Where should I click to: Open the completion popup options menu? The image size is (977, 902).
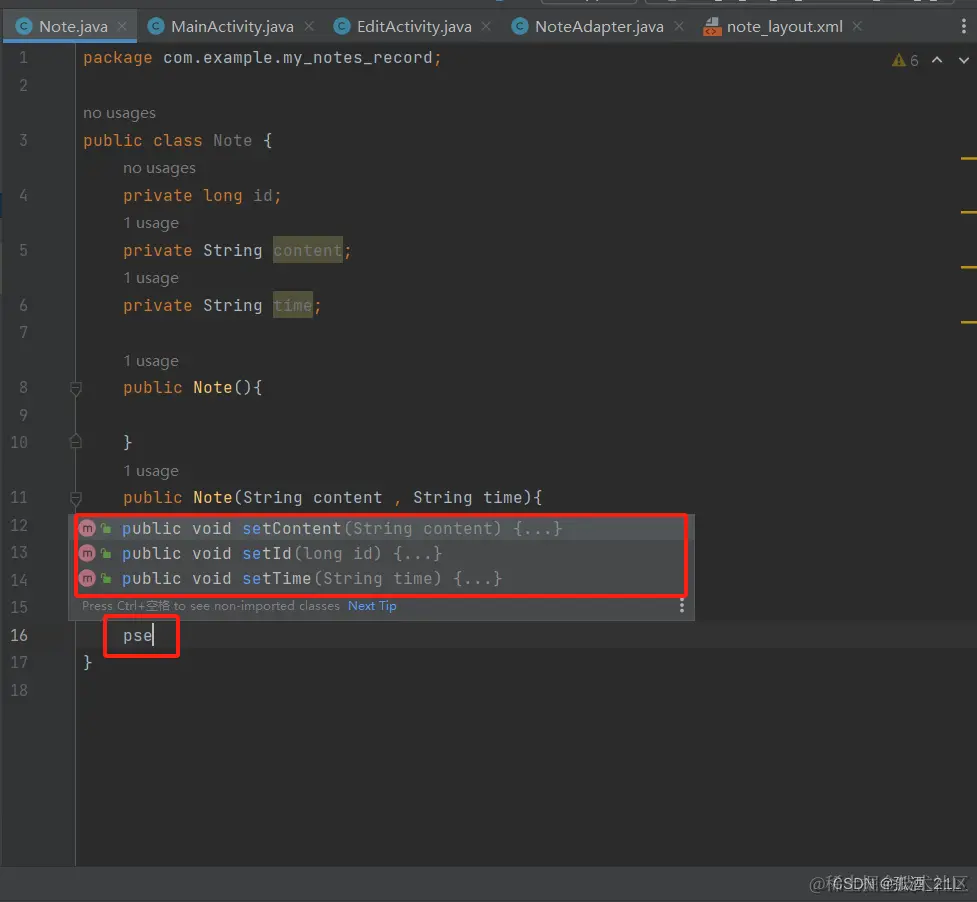(x=682, y=605)
